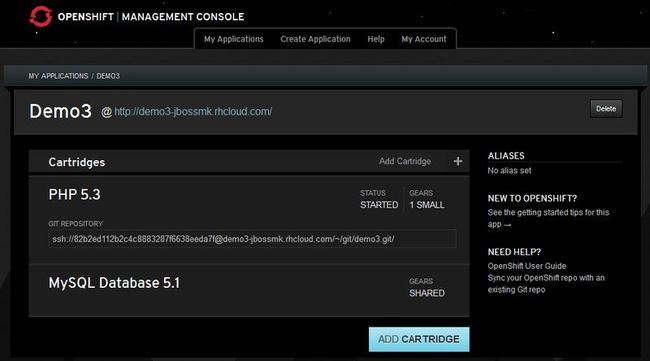Click the GIT REPOSITORY label
650x361 pixels.
pyautogui.click(x=75, y=224)
